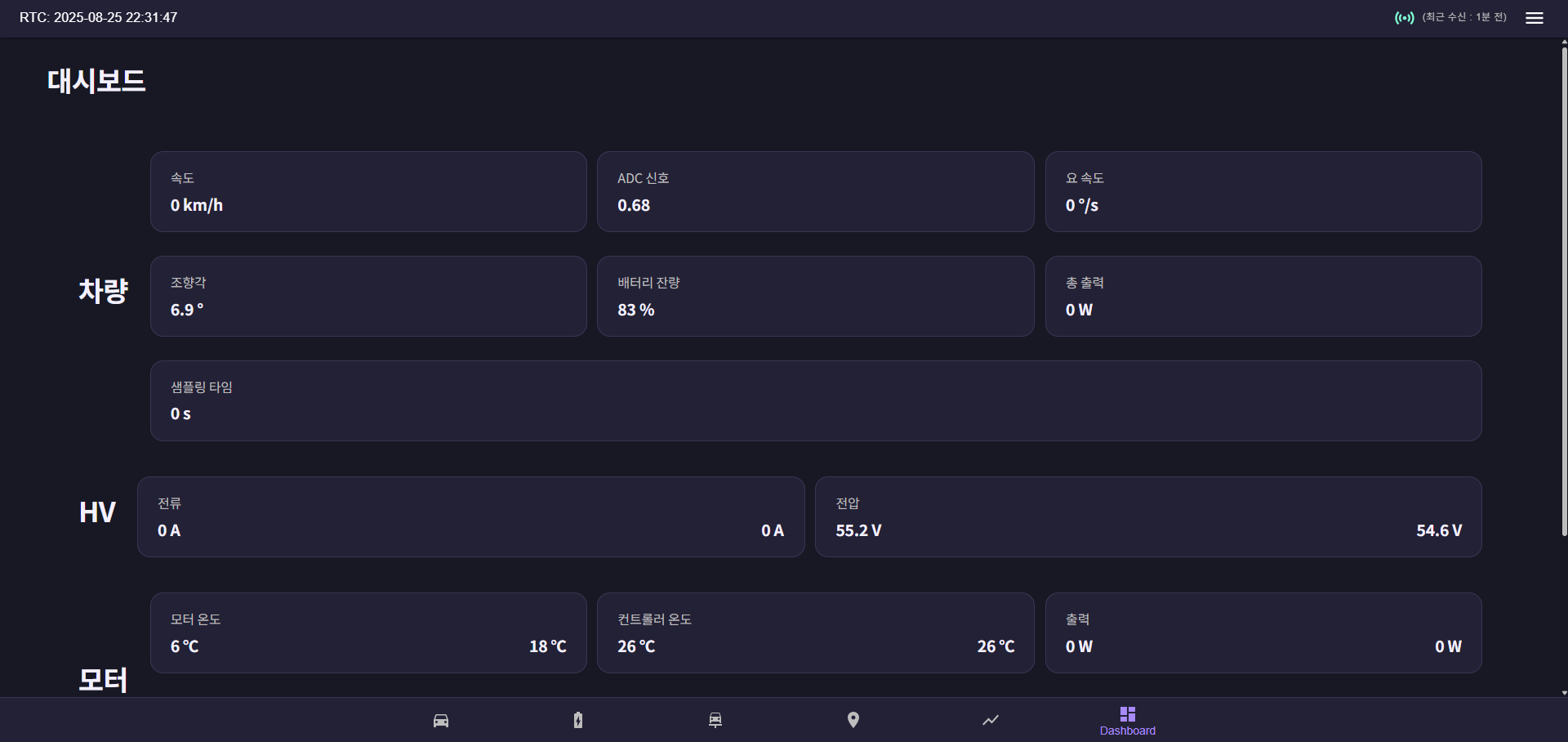Viewport: 1568px width, 742px height.
Task: Select the HV 전압 voltage card
Action: click(1147, 516)
